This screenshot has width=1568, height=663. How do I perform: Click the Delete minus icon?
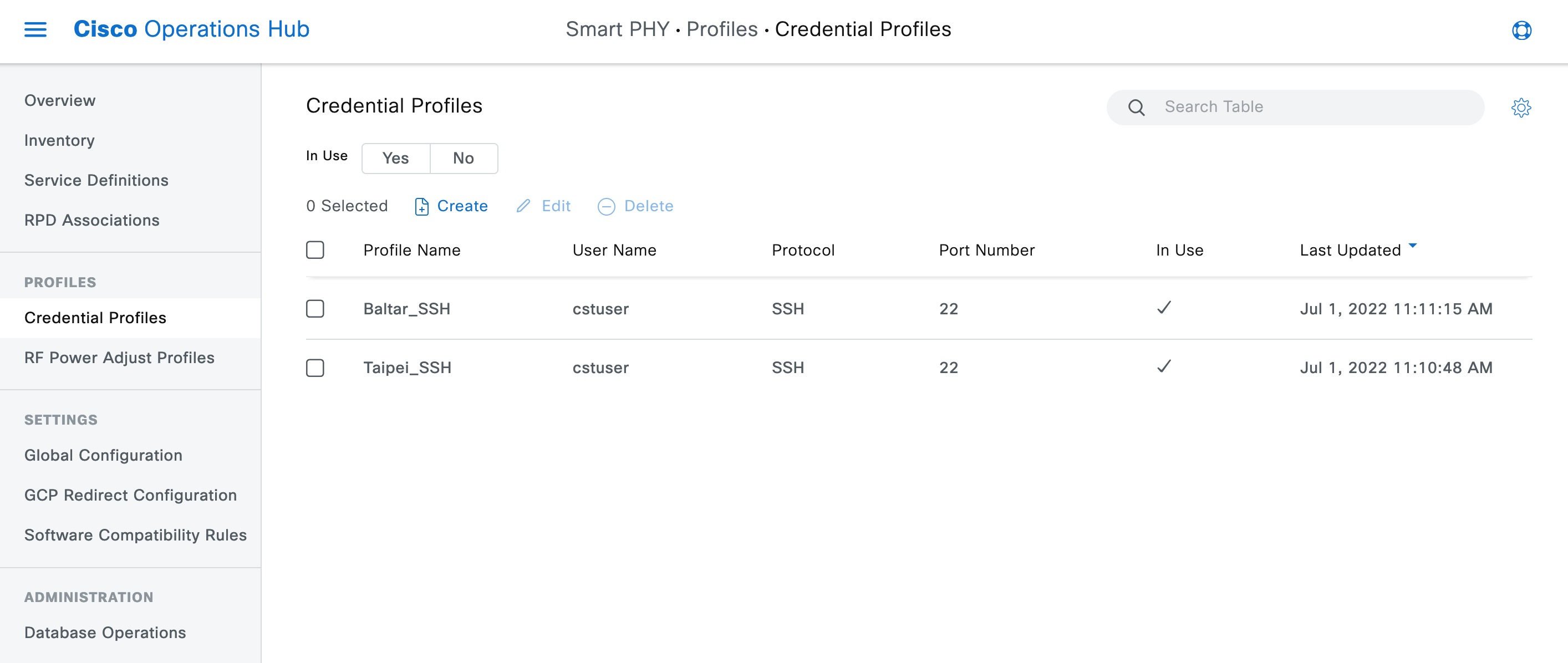tap(606, 207)
